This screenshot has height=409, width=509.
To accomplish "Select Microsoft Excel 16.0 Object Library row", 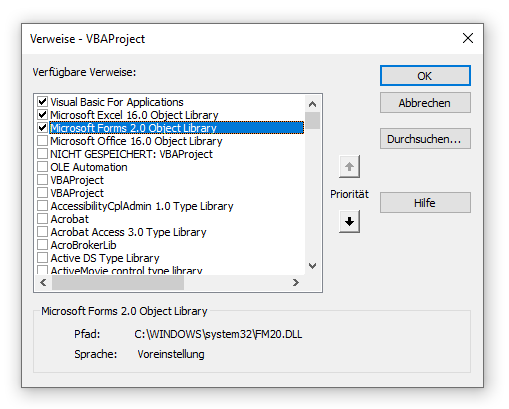I will 134,115.
